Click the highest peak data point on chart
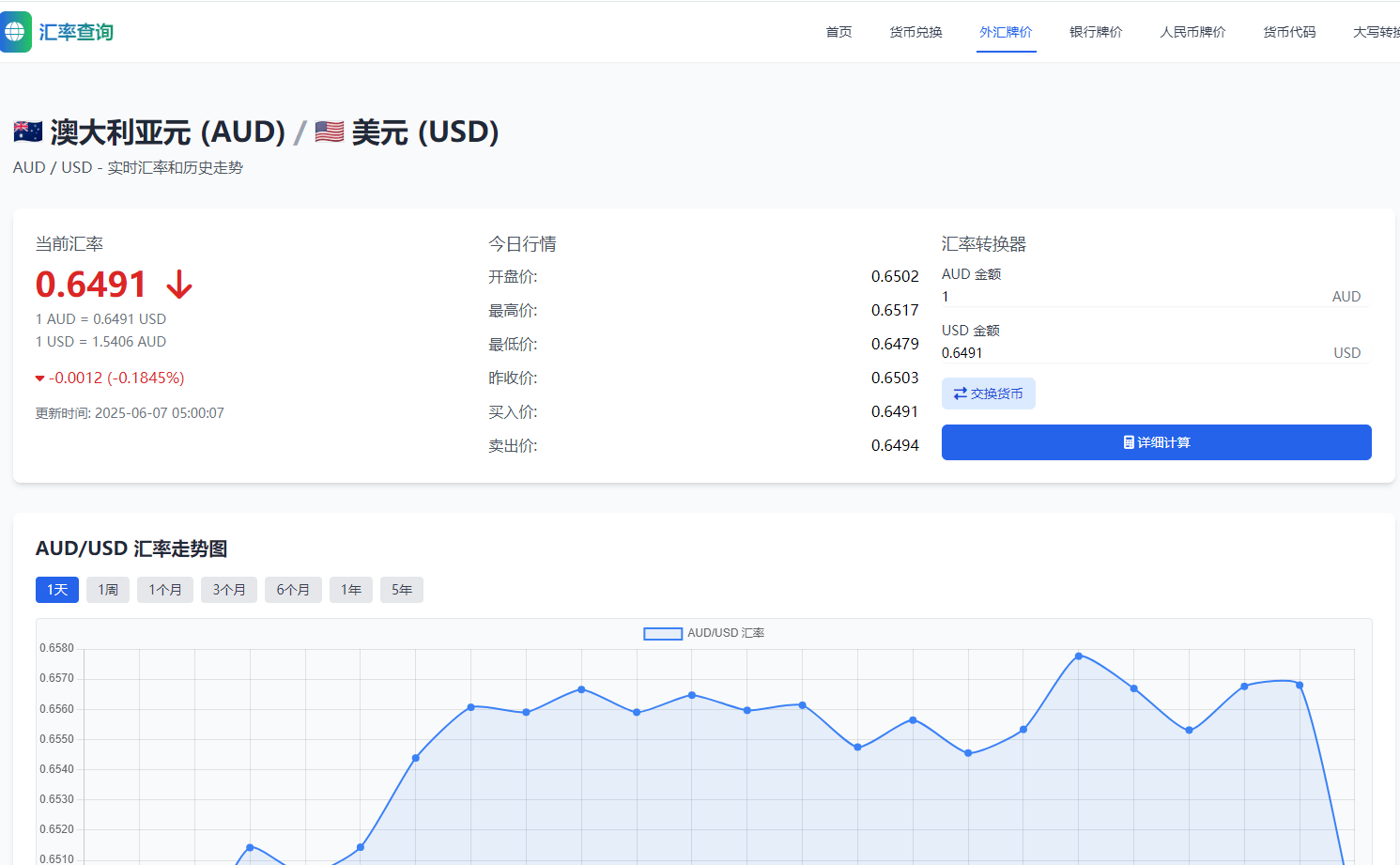 click(x=1079, y=656)
